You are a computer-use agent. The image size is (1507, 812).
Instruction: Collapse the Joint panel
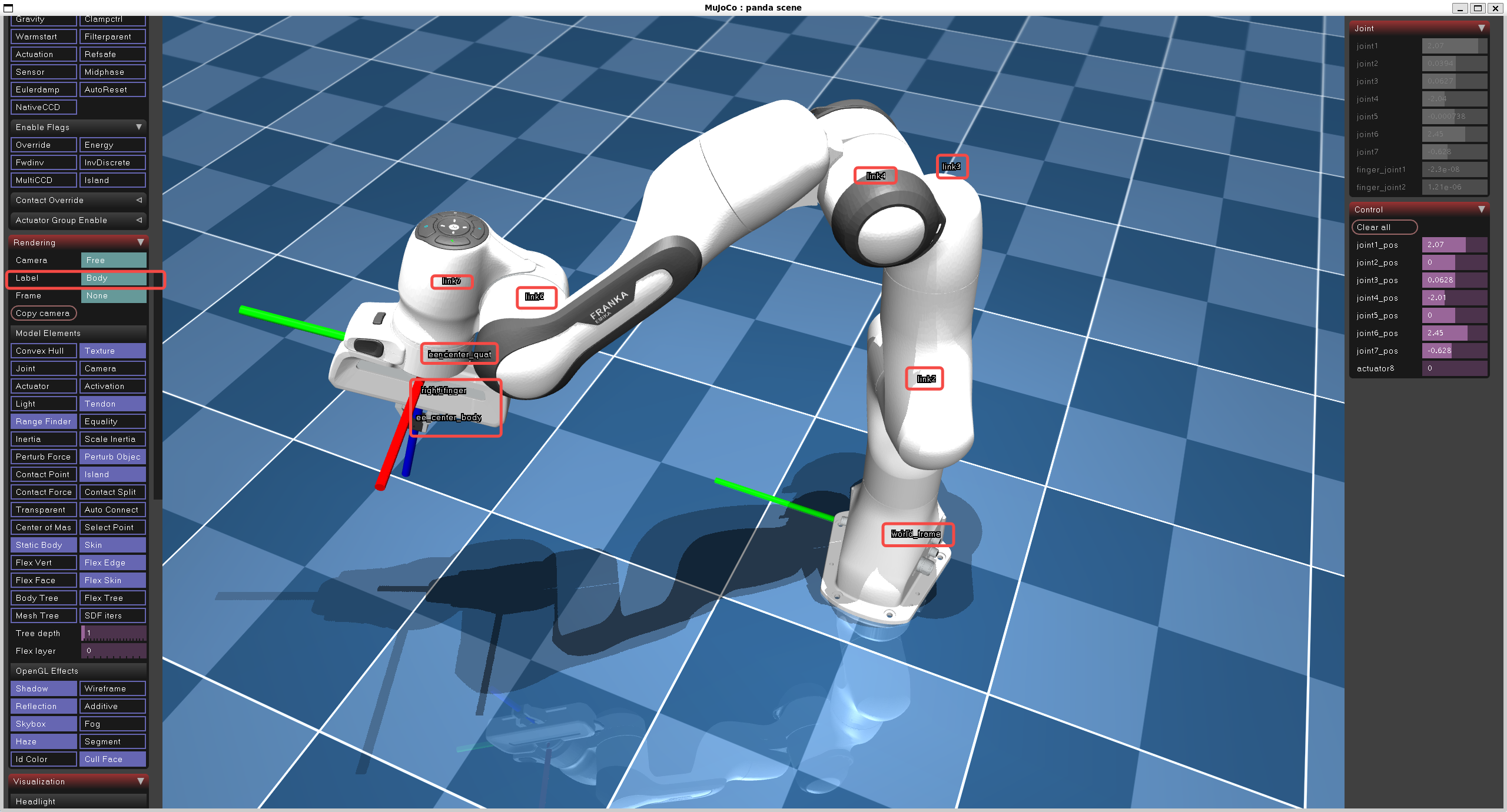click(x=1481, y=28)
